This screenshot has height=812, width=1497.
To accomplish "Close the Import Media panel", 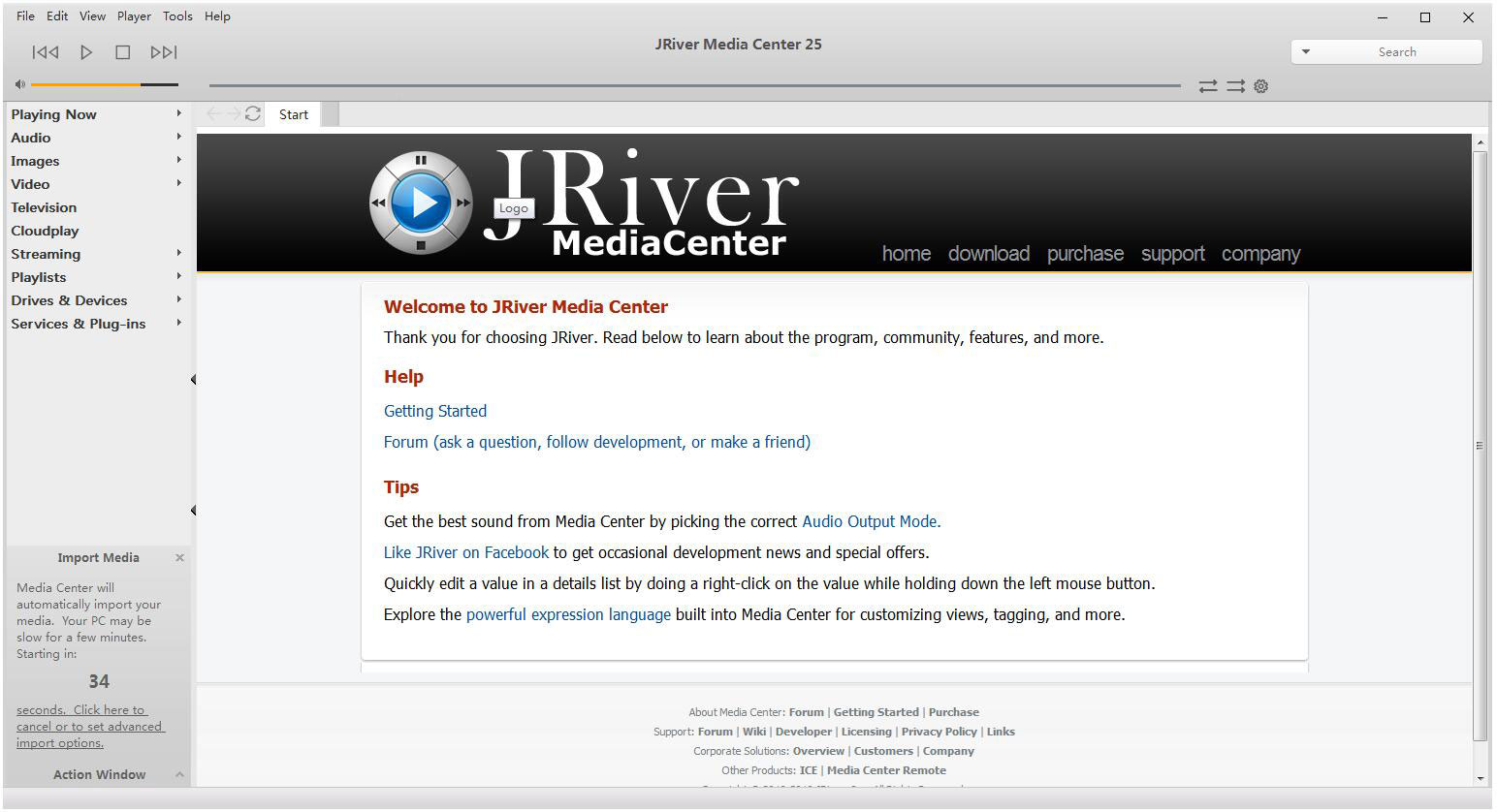I will click(179, 557).
